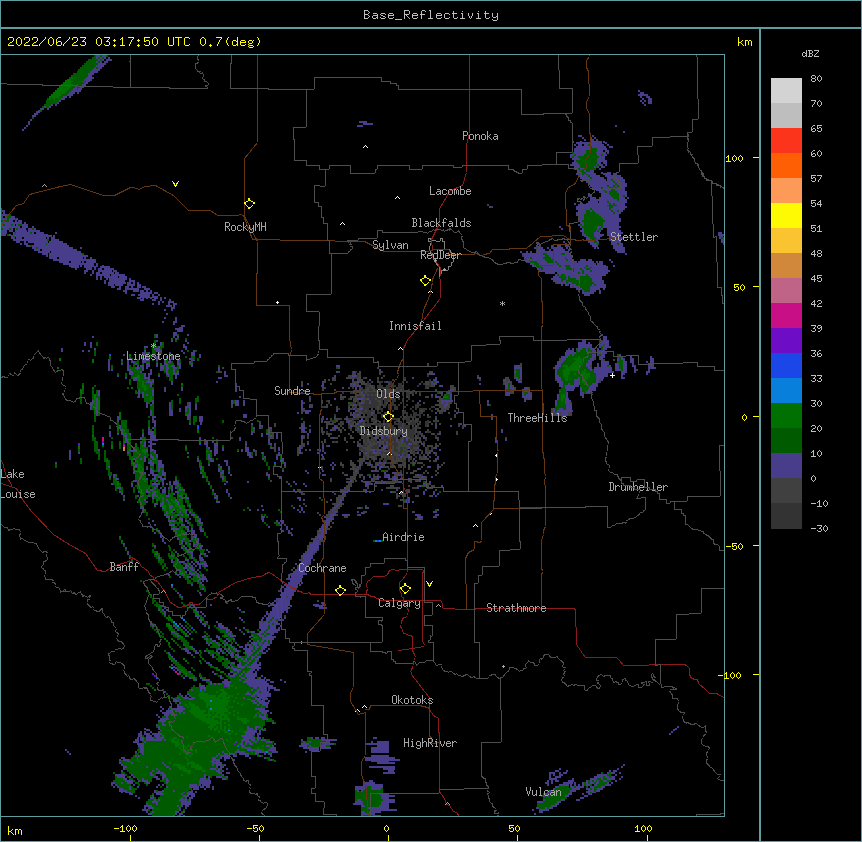Click the yellow V marker east of Calgary
Viewport: 862px width, 842px height.
[429, 584]
